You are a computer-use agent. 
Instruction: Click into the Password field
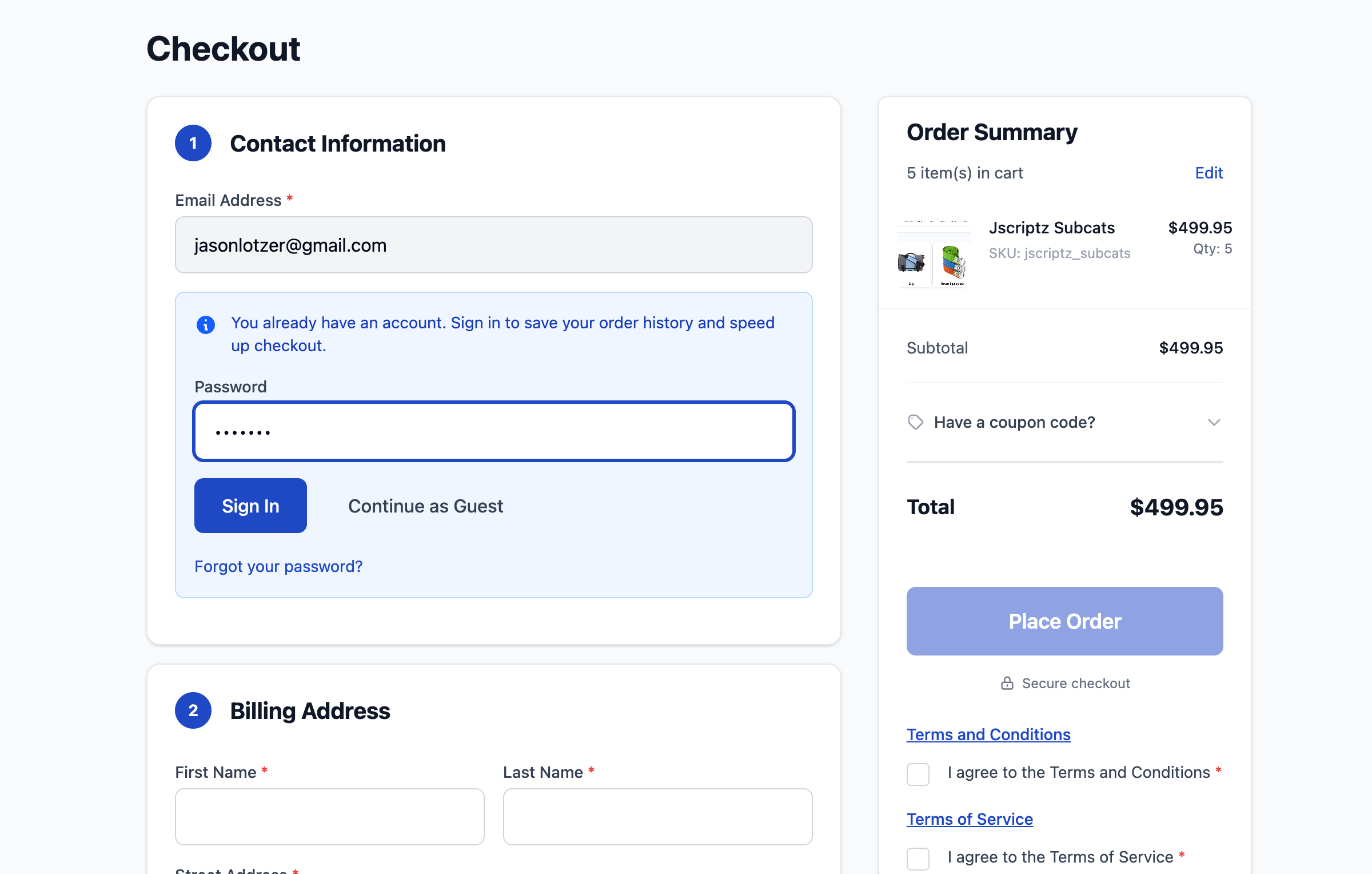pos(493,431)
